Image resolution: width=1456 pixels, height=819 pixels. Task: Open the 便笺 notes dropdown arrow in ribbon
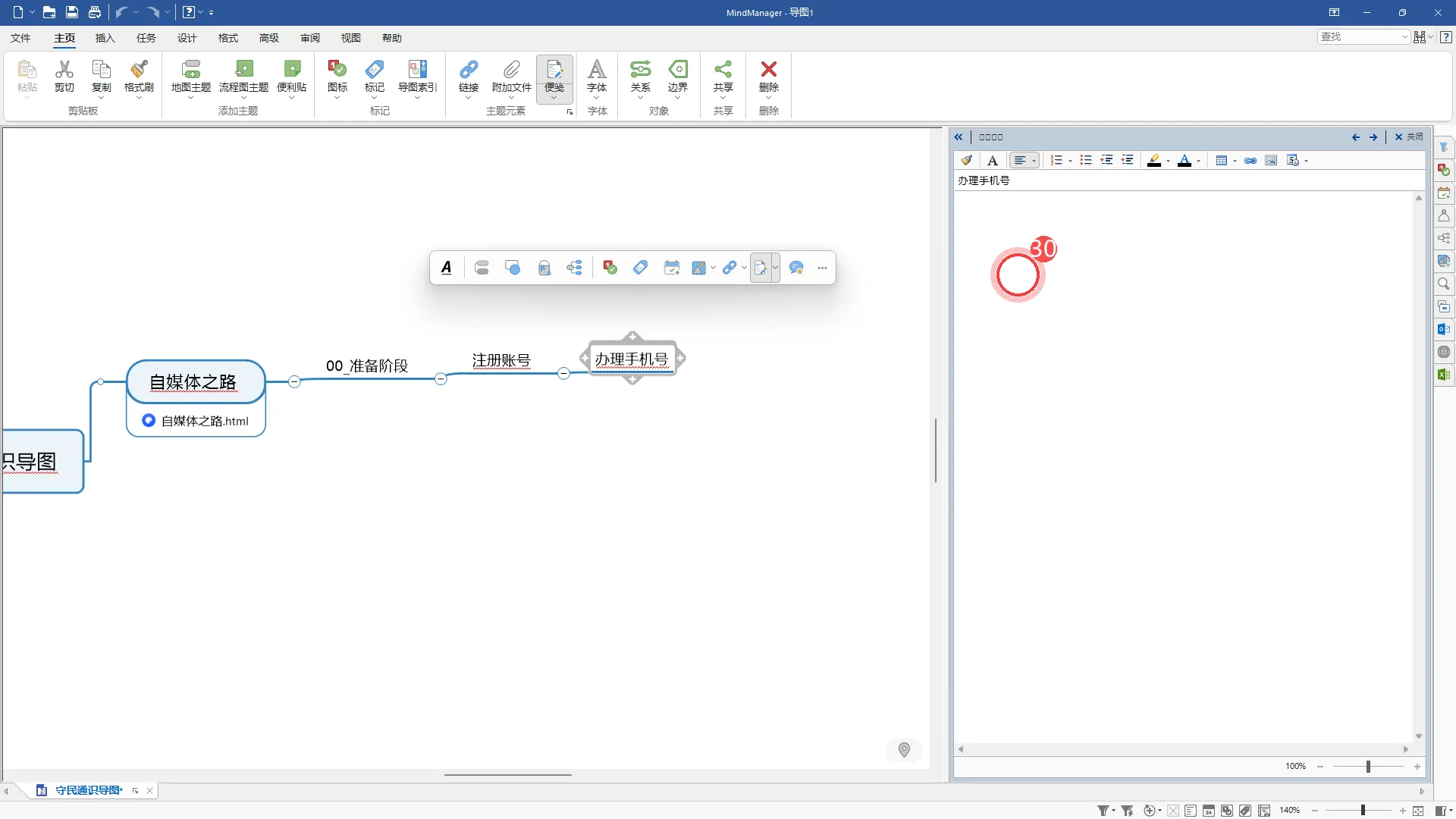(x=554, y=98)
